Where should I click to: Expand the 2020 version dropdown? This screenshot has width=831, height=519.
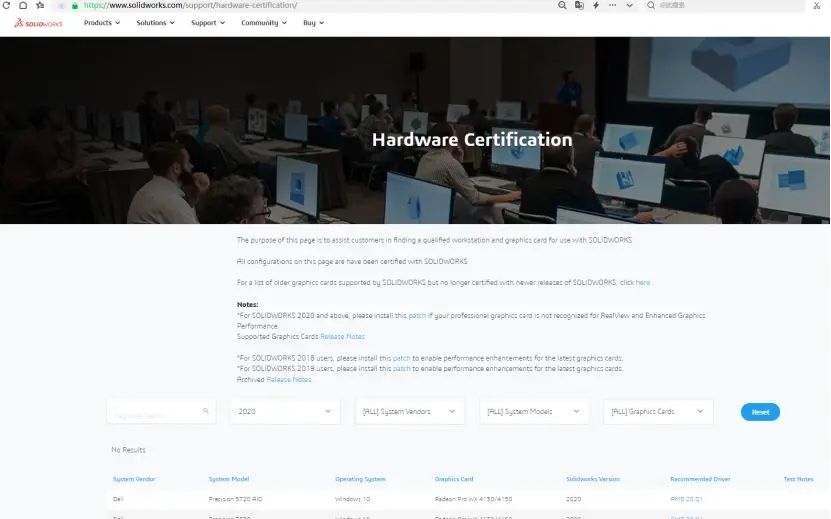coord(285,412)
